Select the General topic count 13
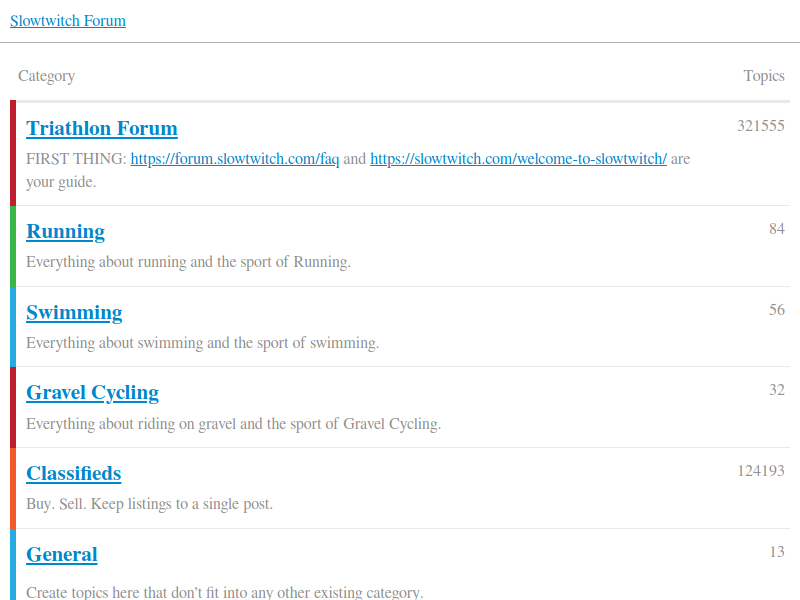The width and height of the screenshot is (800, 600). tap(777, 552)
